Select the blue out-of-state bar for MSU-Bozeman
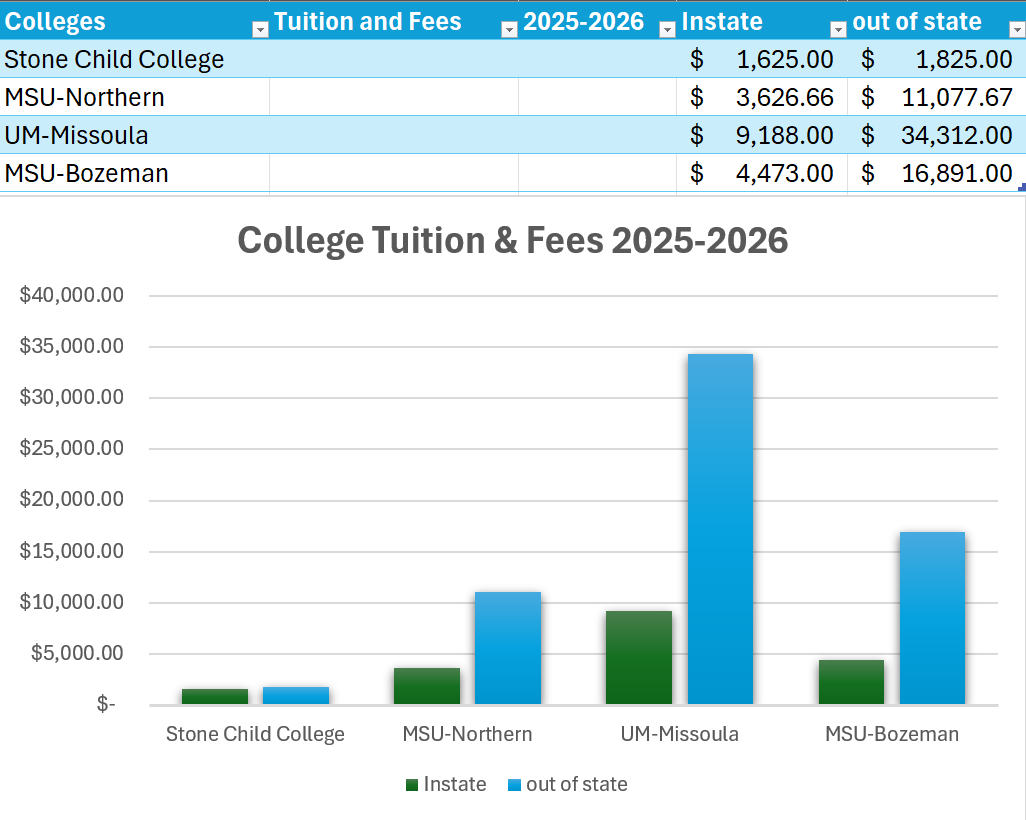This screenshot has height=820, width=1026. [x=932, y=618]
